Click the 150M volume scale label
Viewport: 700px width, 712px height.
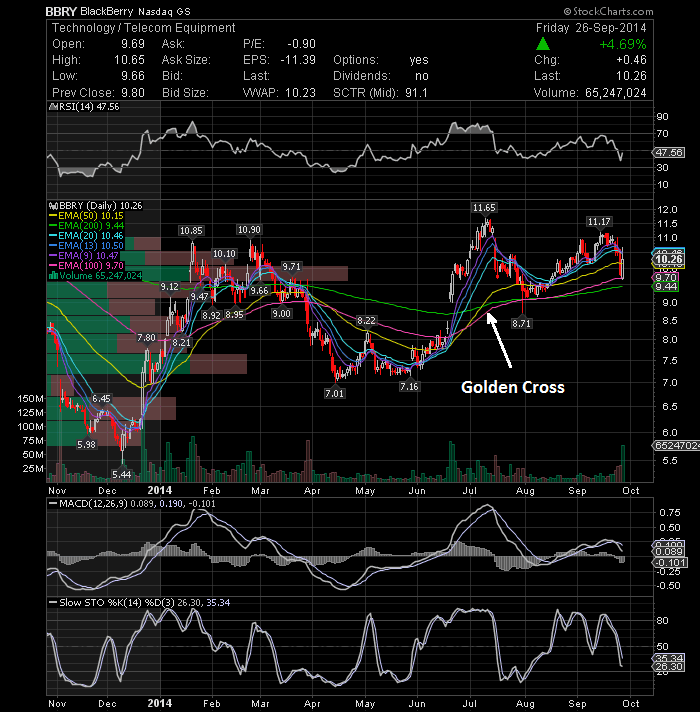click(30, 399)
